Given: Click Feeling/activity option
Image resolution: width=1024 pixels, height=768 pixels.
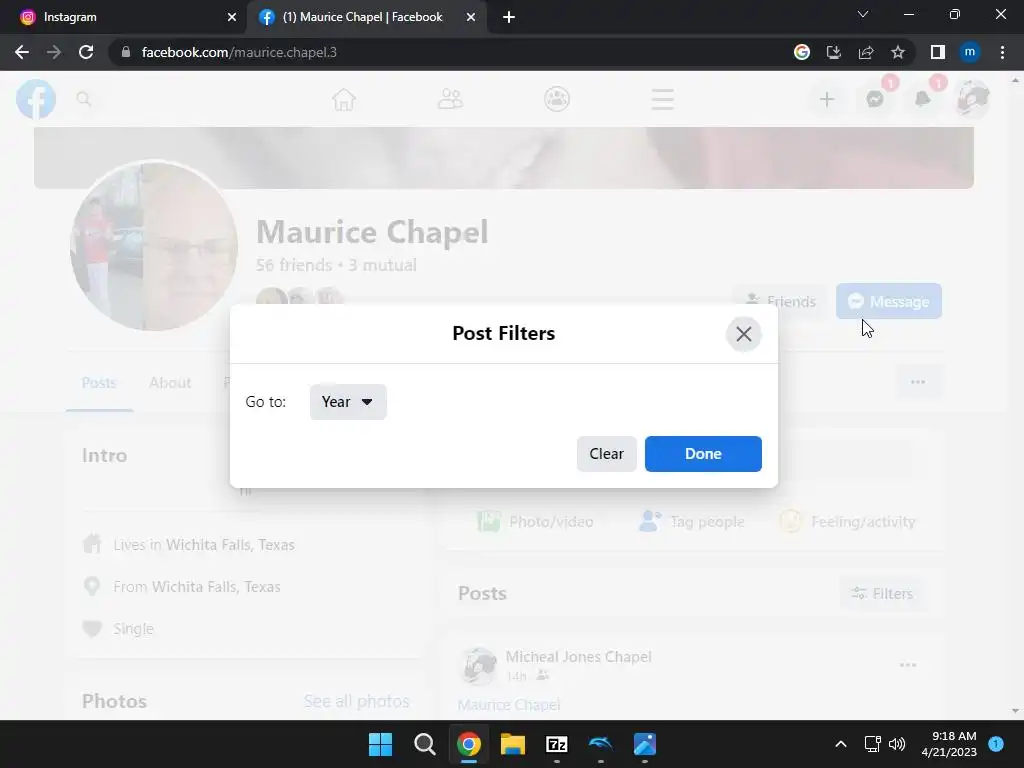Looking at the screenshot, I should [848, 522].
